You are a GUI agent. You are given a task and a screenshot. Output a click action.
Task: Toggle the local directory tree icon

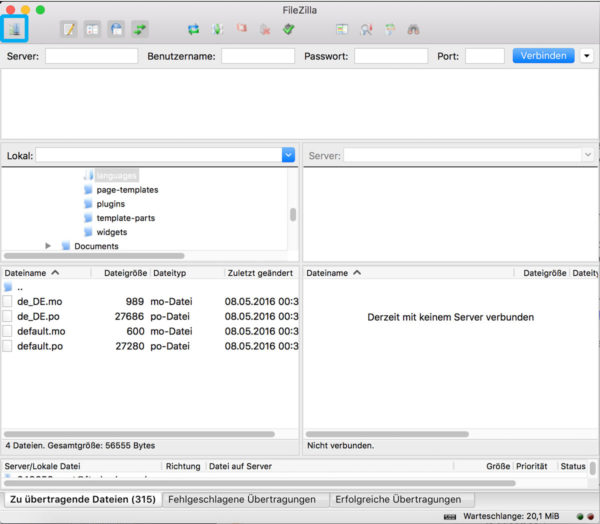tap(92, 29)
